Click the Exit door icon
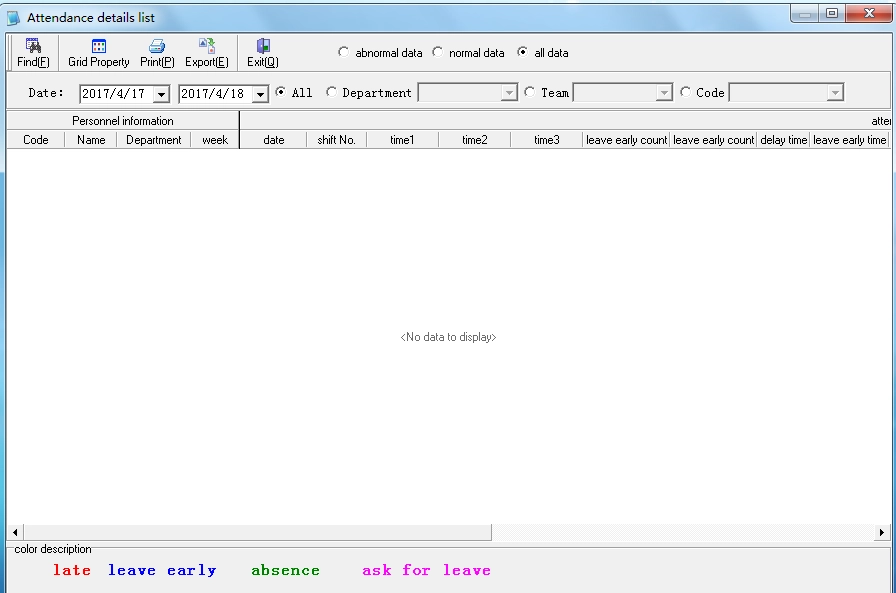Screen dimensions: 896x593 point(263,46)
